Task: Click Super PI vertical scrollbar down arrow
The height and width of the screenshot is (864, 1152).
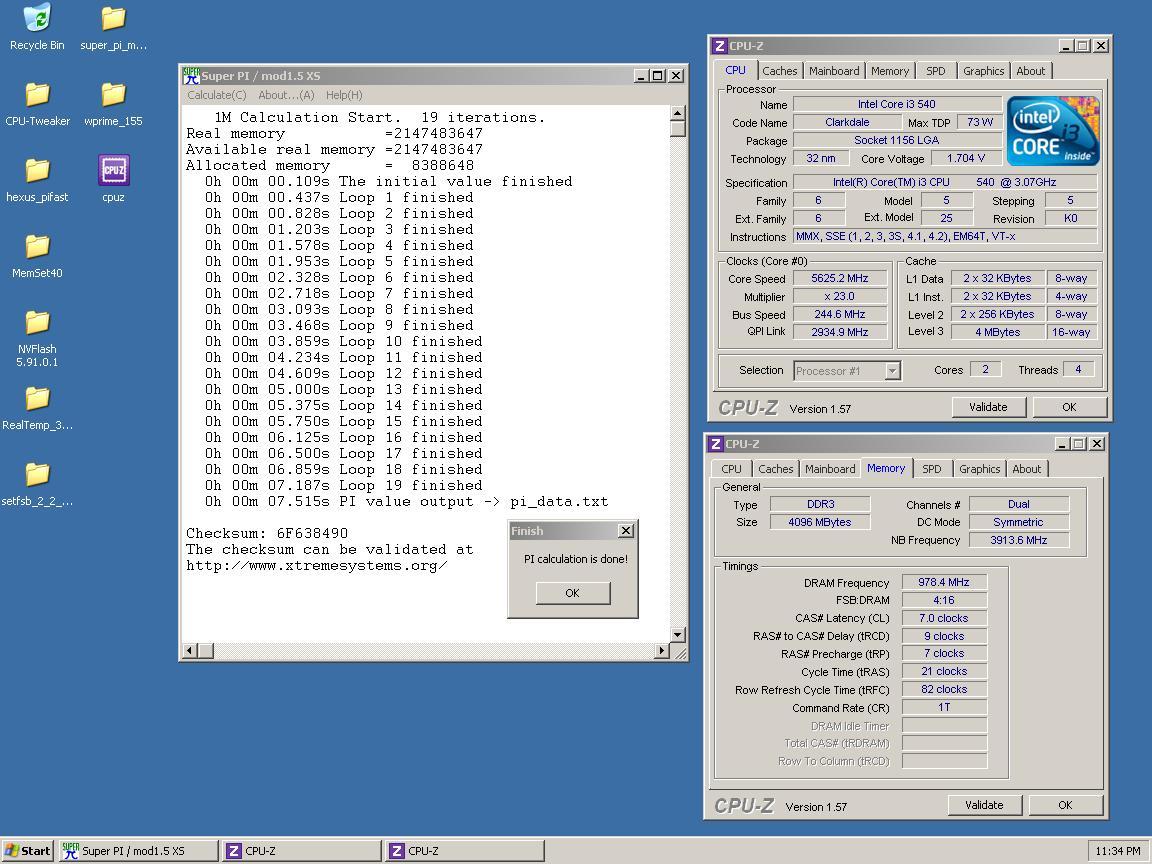Action: pos(677,635)
